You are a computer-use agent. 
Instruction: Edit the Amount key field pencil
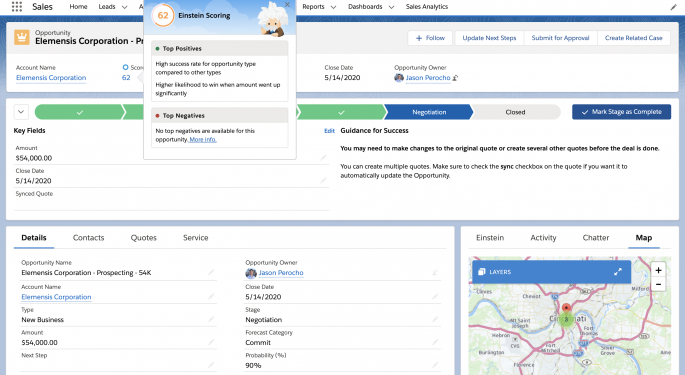pos(323,157)
